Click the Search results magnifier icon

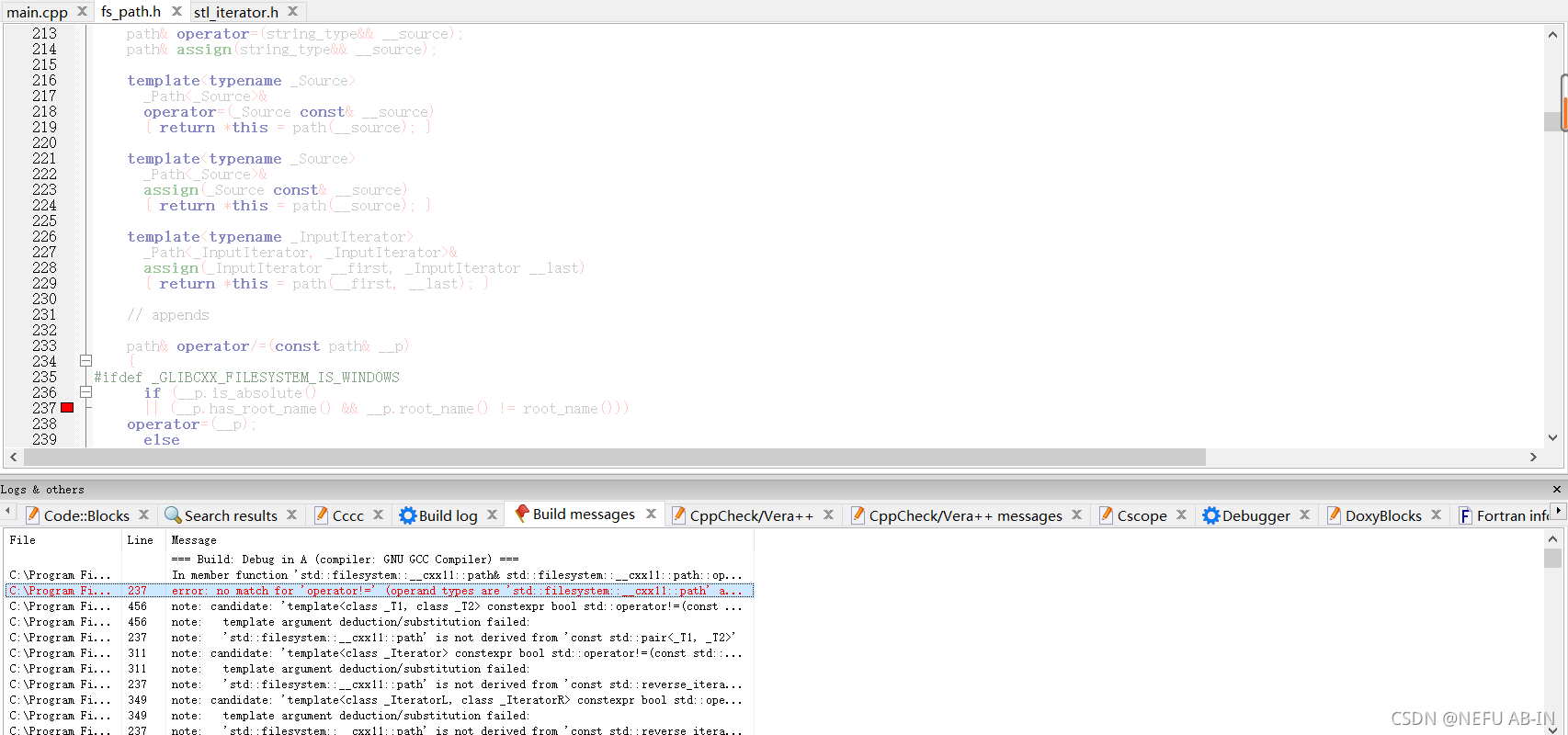[x=173, y=515]
